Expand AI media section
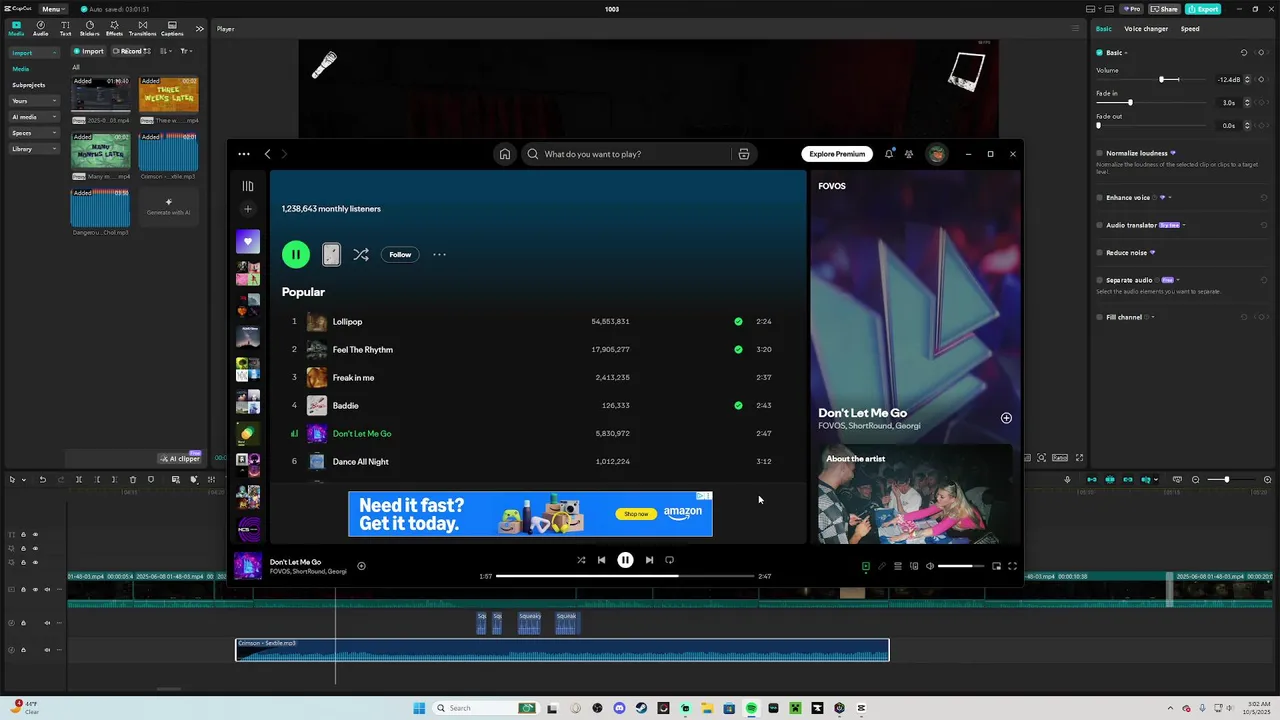 pyautogui.click(x=34, y=117)
